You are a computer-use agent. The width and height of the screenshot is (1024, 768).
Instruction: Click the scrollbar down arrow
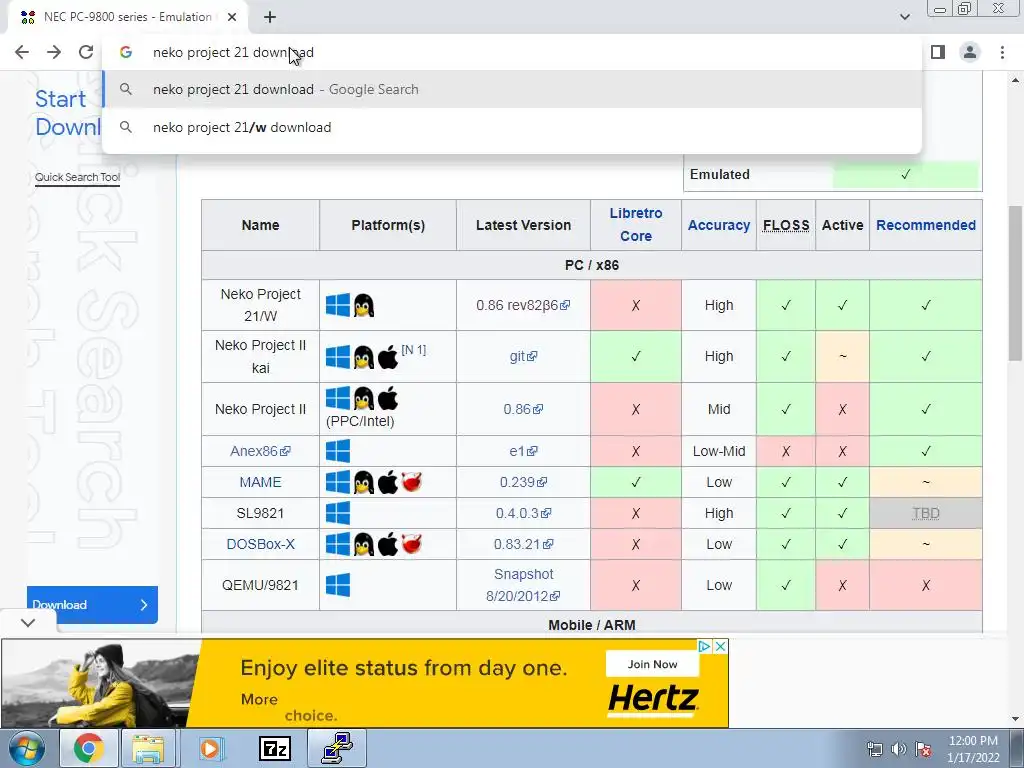[1016, 719]
